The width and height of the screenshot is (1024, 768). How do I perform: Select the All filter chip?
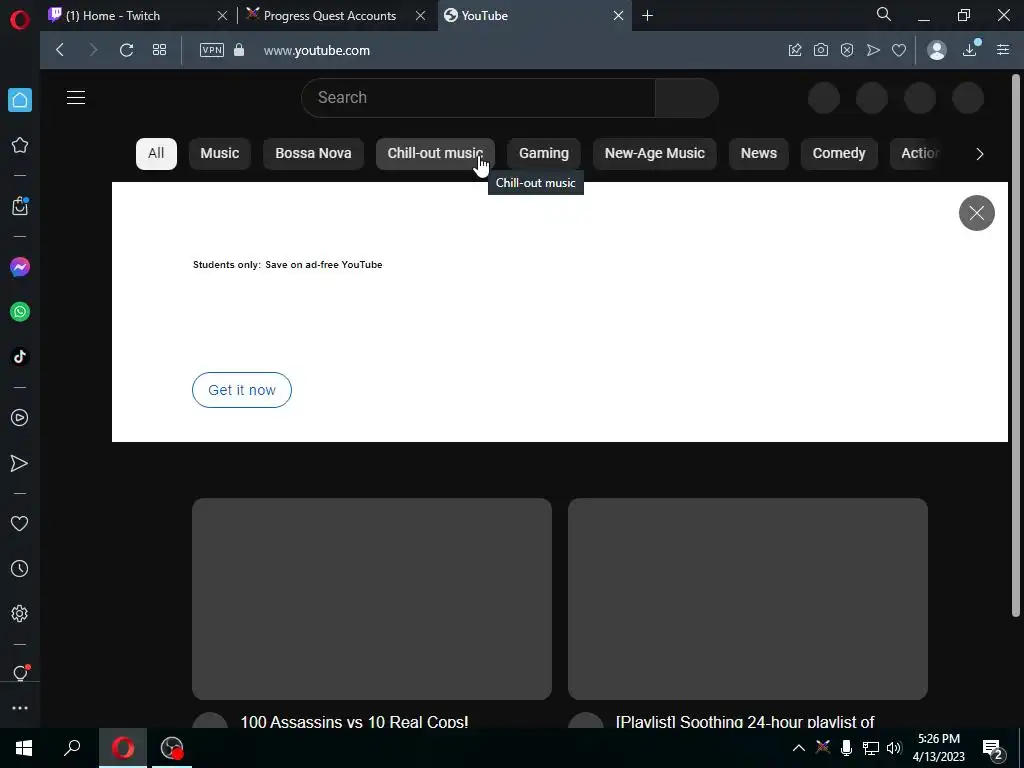156,153
